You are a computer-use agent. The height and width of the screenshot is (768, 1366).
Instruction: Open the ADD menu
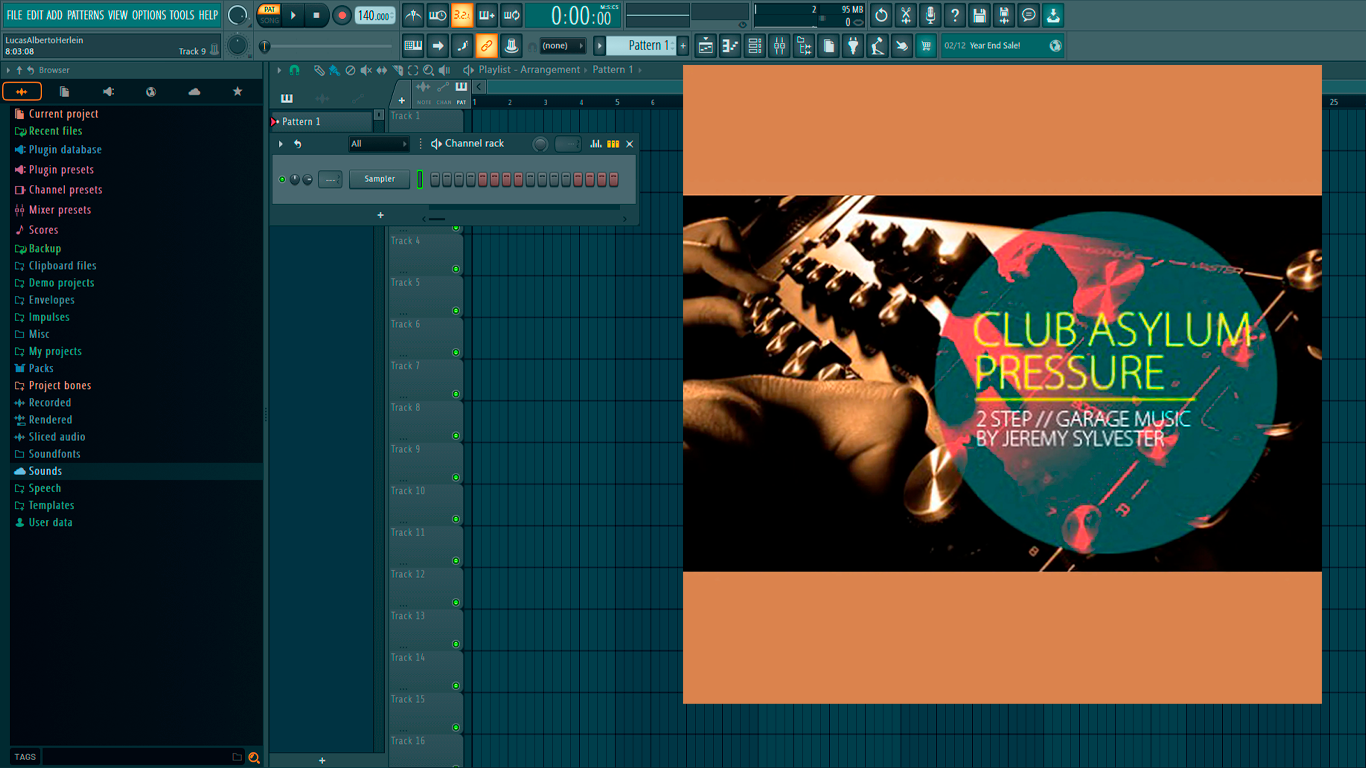coord(54,15)
